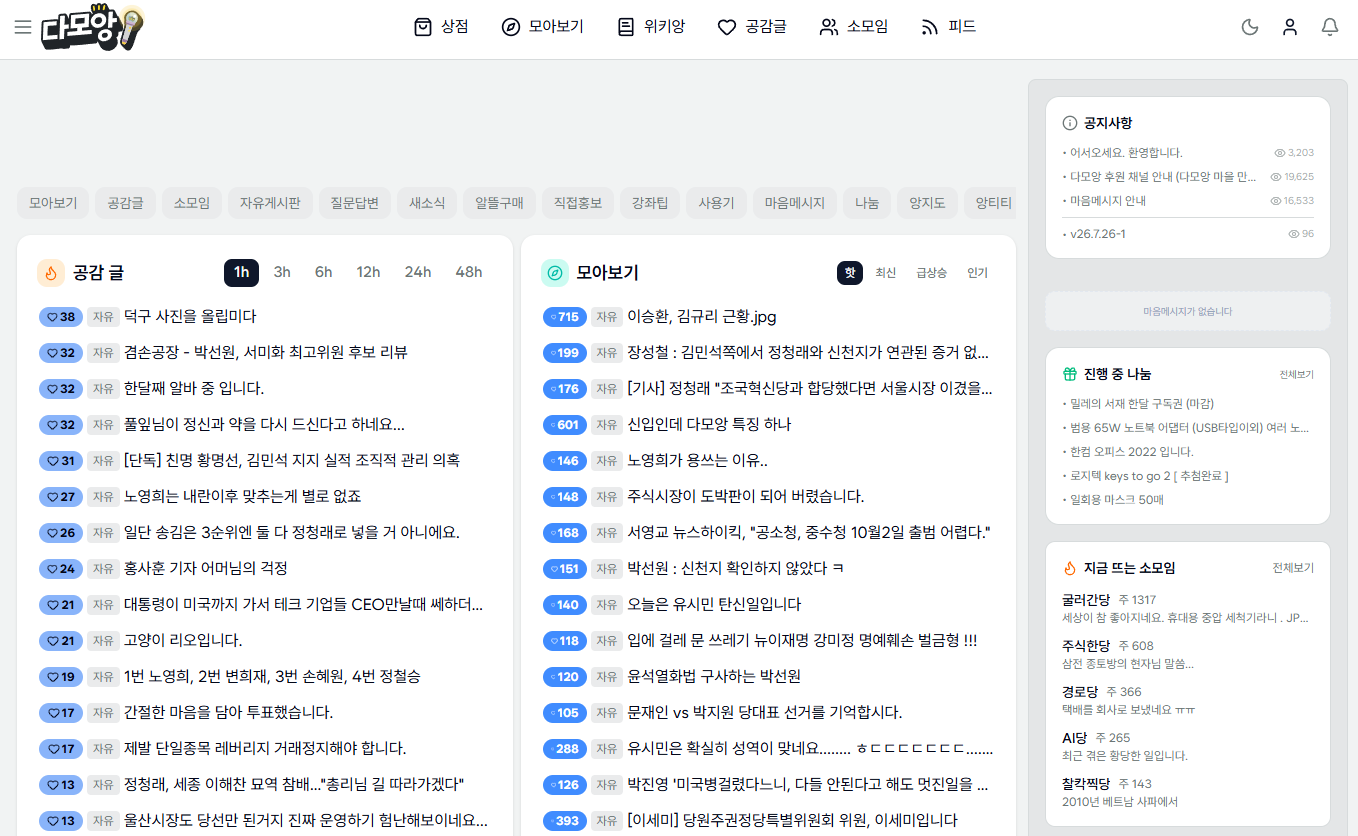Select the 24h time filter
The image size is (1358, 836).
(418, 272)
